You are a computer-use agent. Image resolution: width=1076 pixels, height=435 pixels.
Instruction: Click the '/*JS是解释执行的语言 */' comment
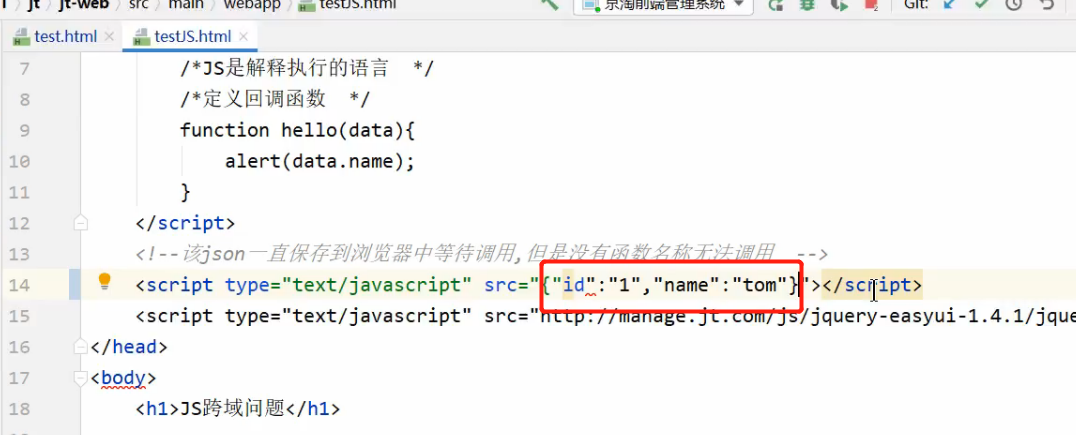click(x=307, y=69)
